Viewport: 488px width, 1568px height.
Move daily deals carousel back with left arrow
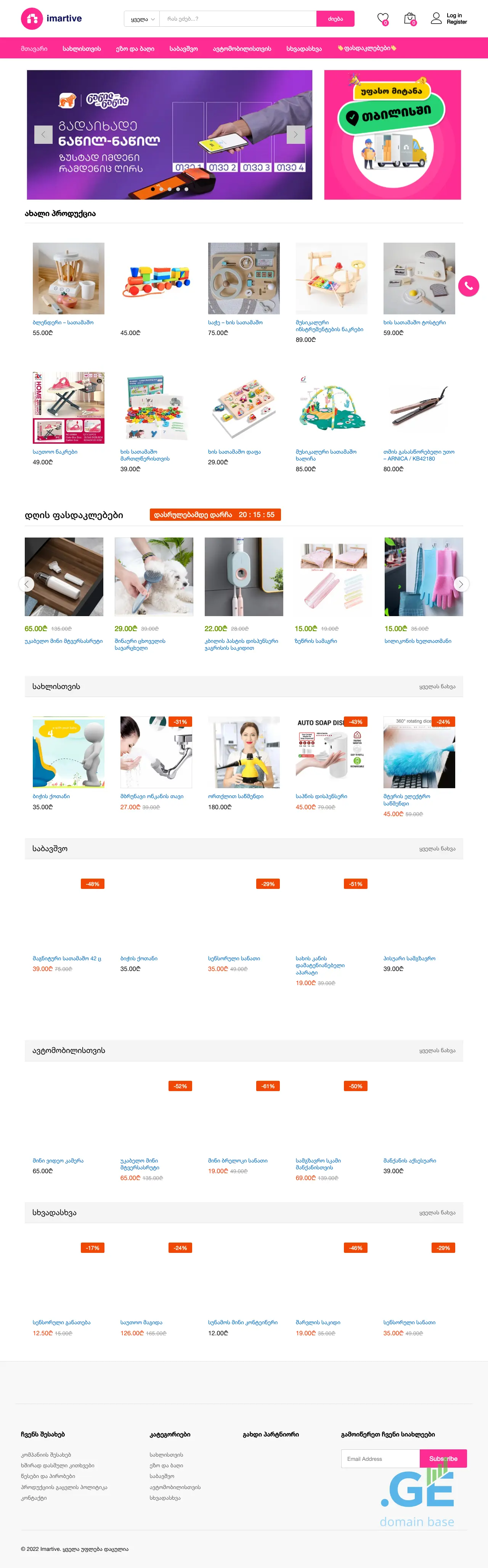[26, 584]
